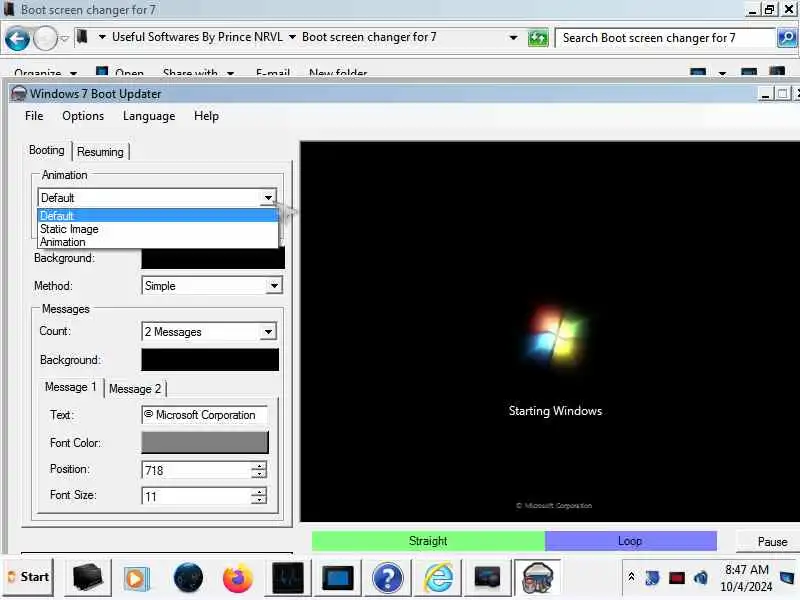Click folder icon at address bar start
800x600 pixels.
pos(82,37)
